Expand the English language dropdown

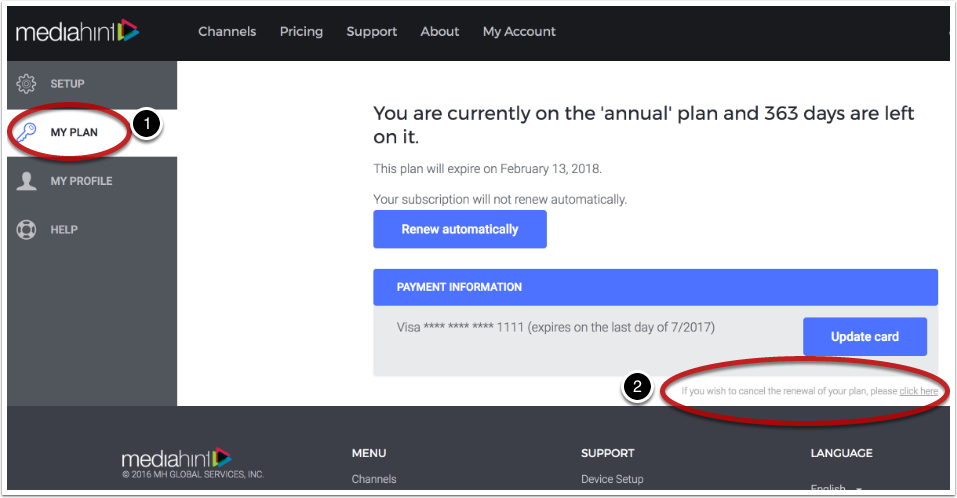836,488
